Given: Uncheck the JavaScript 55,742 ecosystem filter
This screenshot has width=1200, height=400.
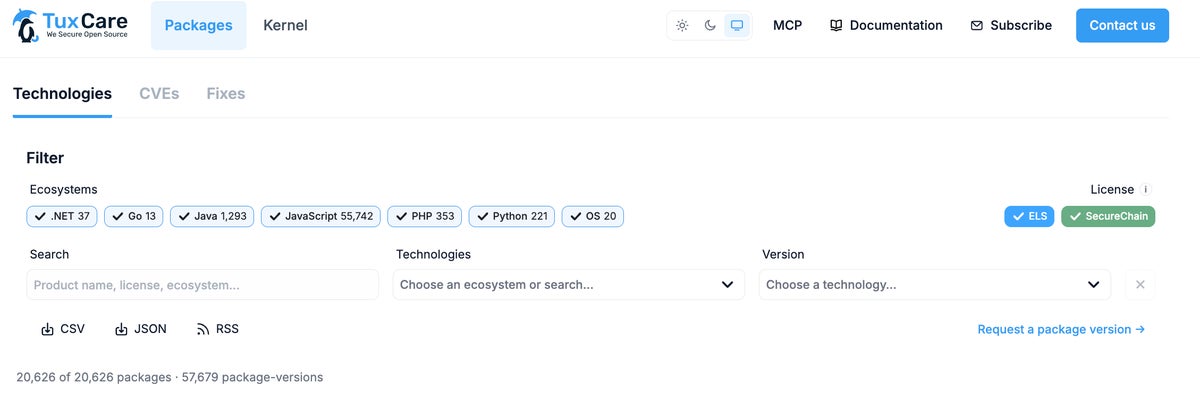Looking at the screenshot, I should pos(321,216).
